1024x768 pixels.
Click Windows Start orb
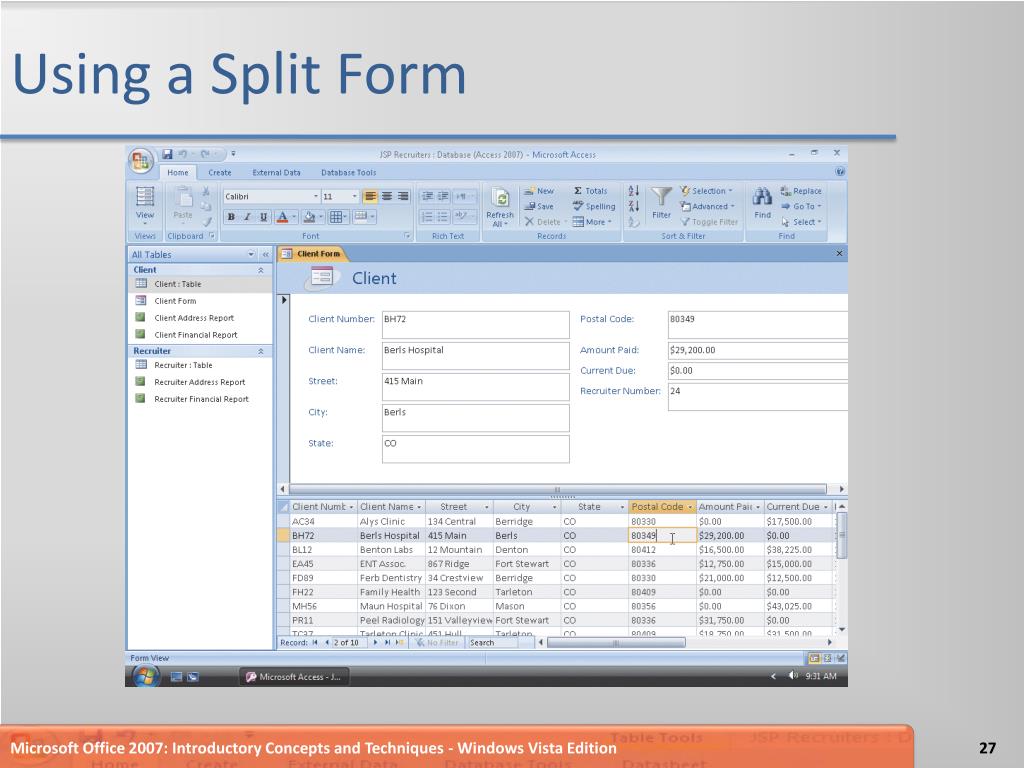[x=146, y=676]
